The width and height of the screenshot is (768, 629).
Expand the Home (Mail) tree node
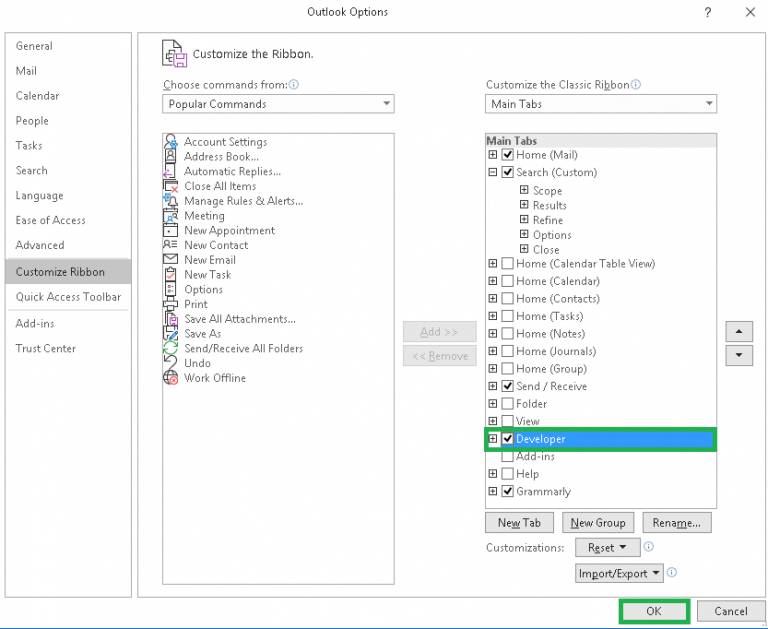pos(493,155)
